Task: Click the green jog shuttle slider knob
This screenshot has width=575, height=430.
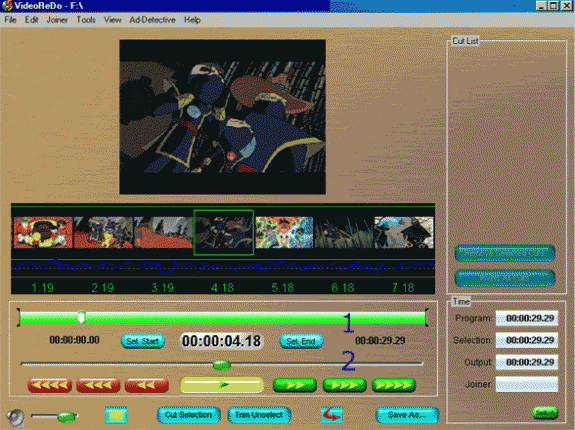Action: pyautogui.click(x=222, y=365)
